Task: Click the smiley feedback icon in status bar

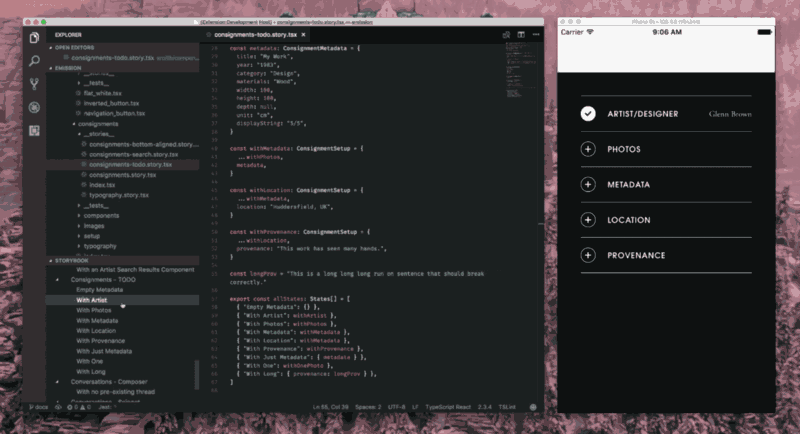Action: click(533, 407)
